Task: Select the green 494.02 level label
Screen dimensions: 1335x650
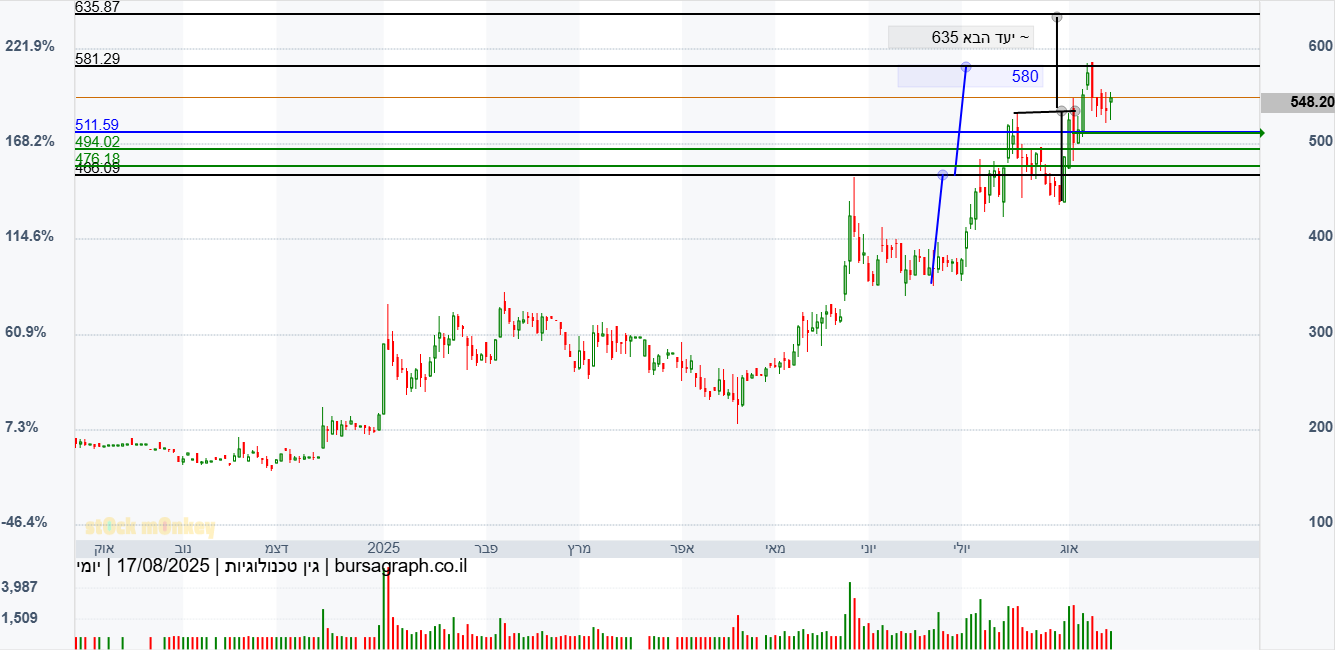Action: point(97,142)
